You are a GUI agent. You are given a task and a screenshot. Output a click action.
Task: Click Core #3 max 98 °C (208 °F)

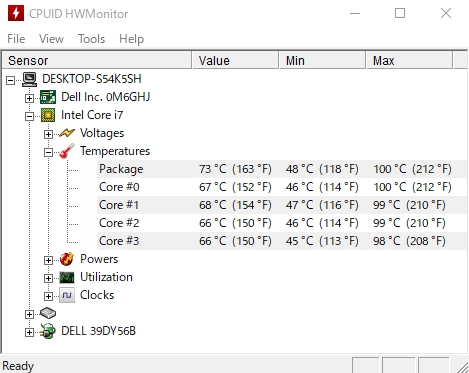tap(409, 241)
